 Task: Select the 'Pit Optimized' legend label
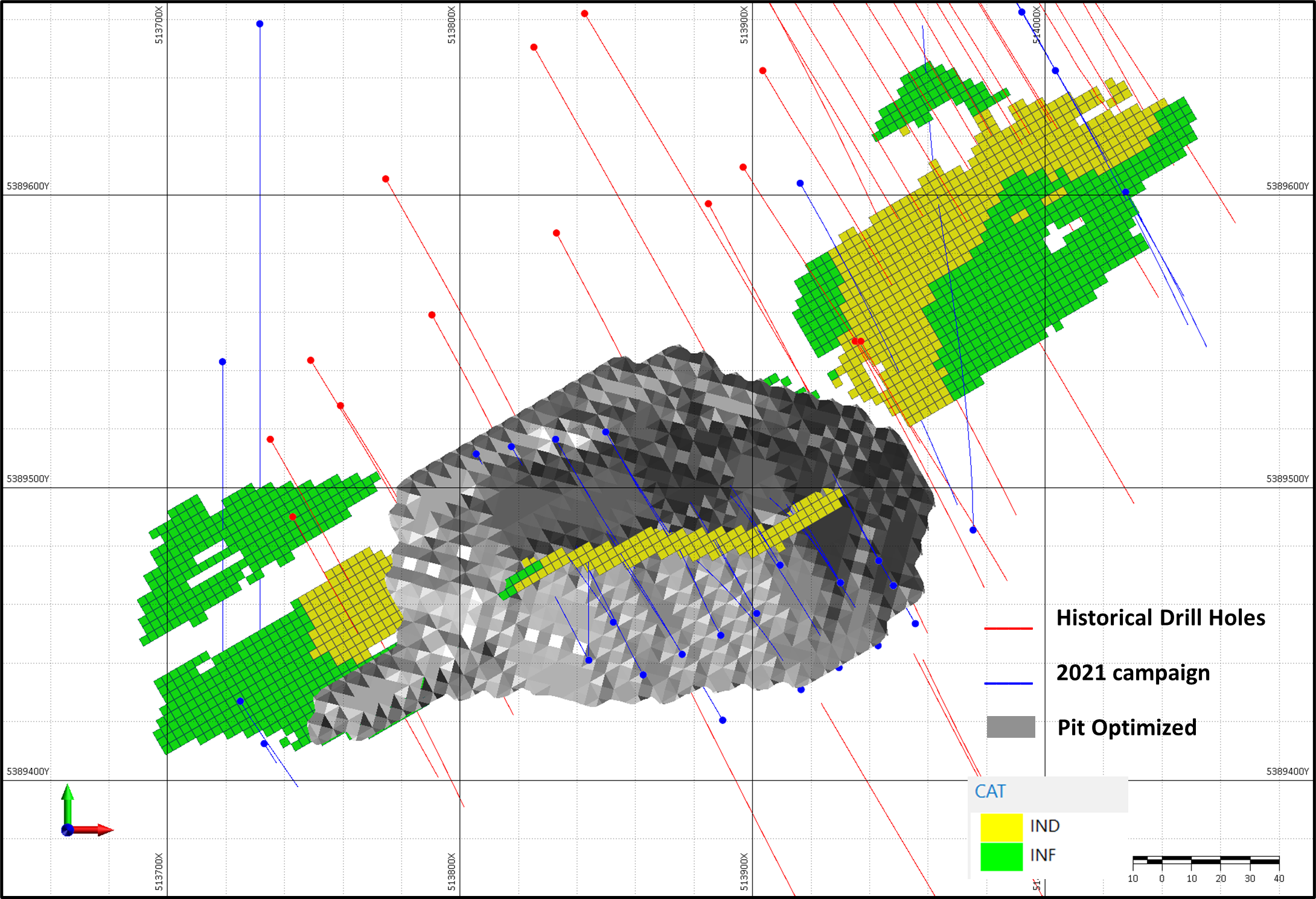[x=1126, y=728]
